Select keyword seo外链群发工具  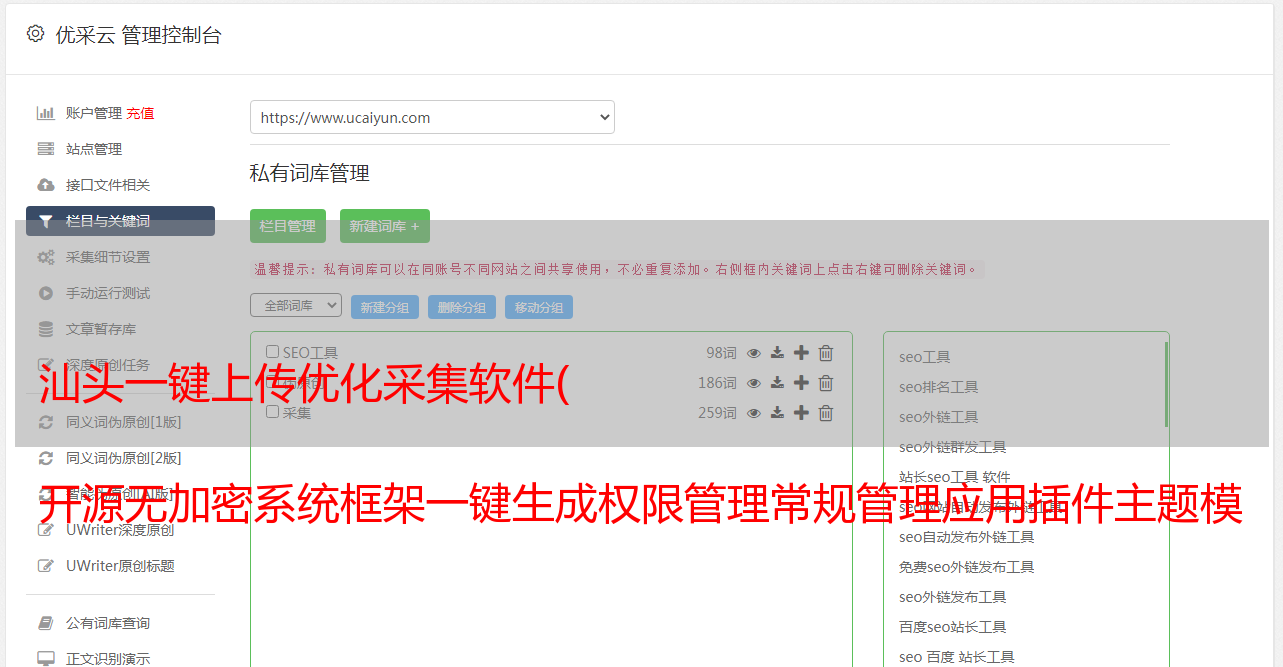(x=953, y=447)
